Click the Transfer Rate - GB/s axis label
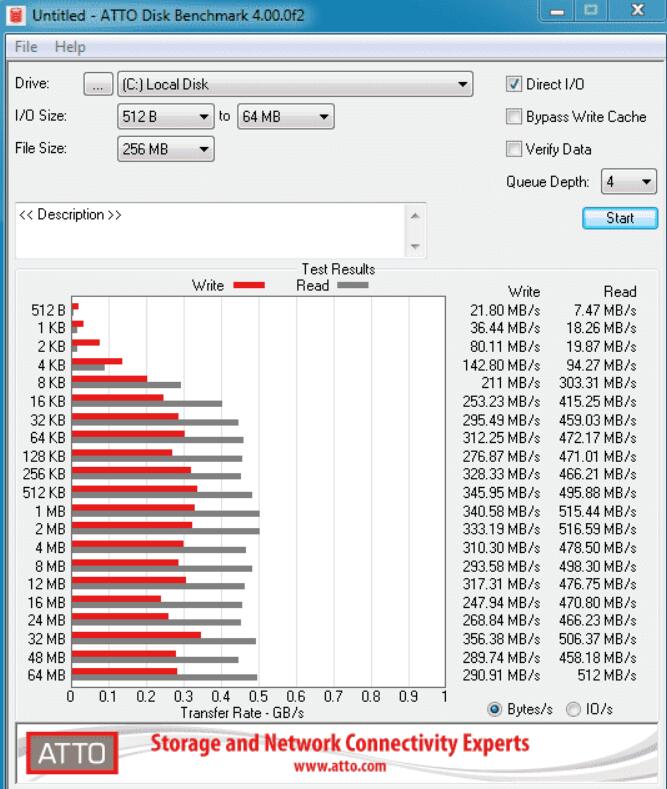The height and width of the screenshot is (789, 667). click(x=242, y=713)
